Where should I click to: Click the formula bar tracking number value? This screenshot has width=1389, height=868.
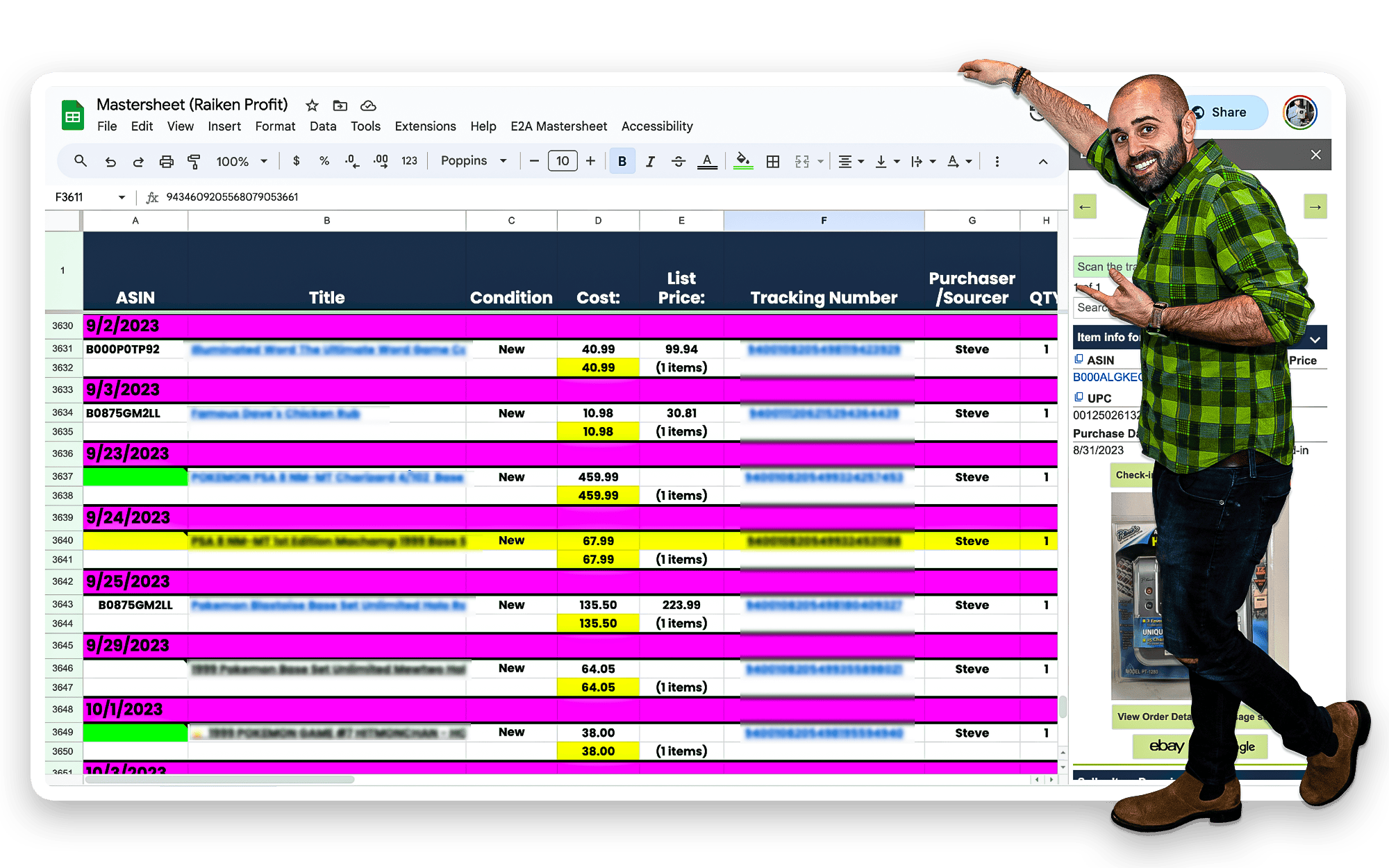(232, 197)
